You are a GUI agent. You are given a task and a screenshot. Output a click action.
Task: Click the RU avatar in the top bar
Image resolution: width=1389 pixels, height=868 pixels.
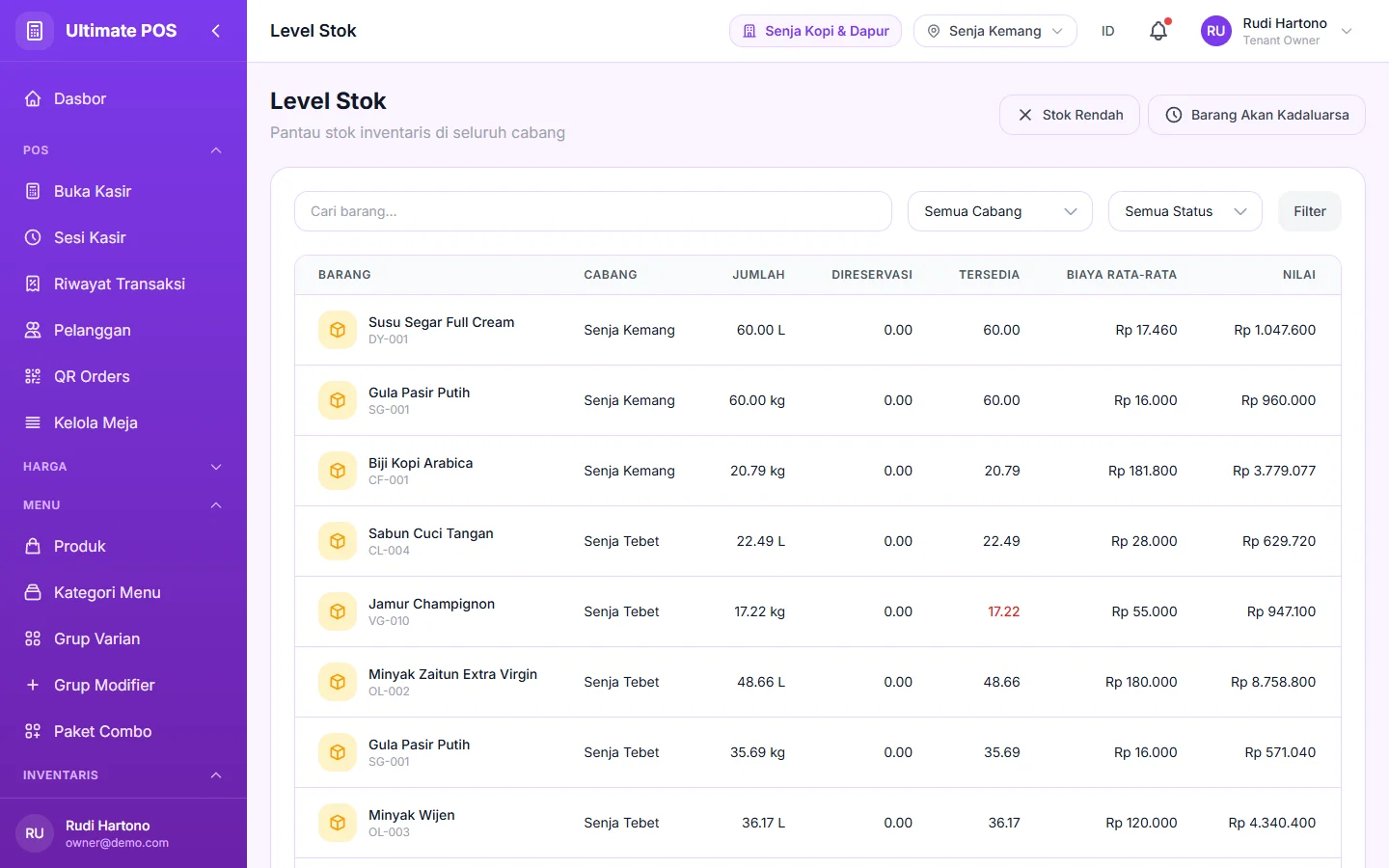click(1215, 31)
